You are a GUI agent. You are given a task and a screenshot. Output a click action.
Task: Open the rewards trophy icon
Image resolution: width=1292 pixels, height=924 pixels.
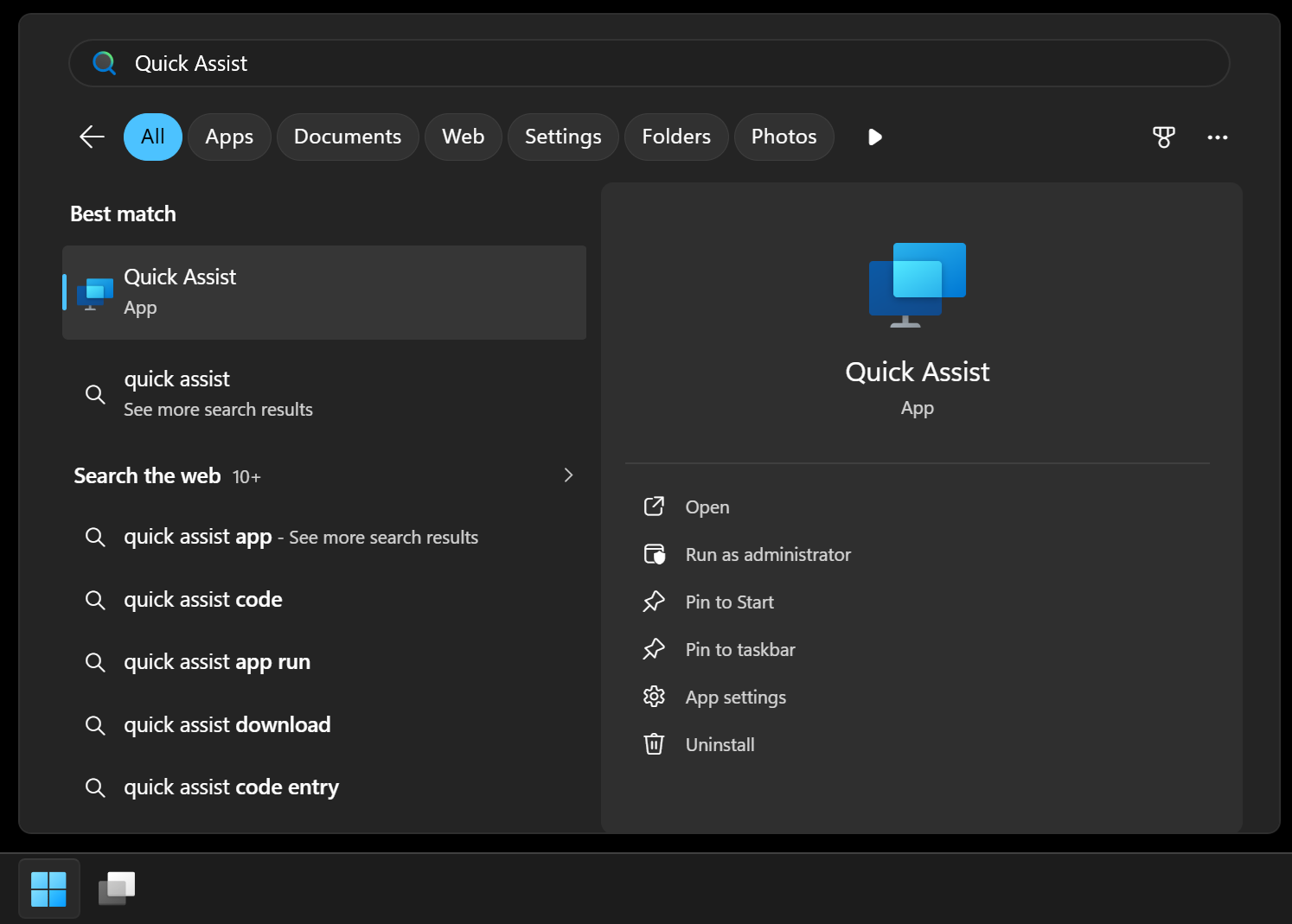click(x=1164, y=137)
